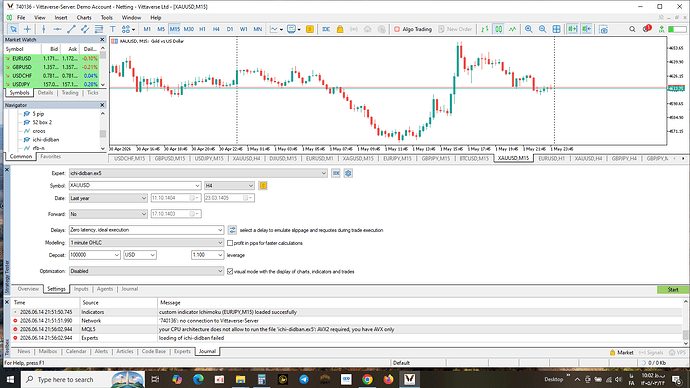Open the H4 timeframe dropdown

coord(229,186)
